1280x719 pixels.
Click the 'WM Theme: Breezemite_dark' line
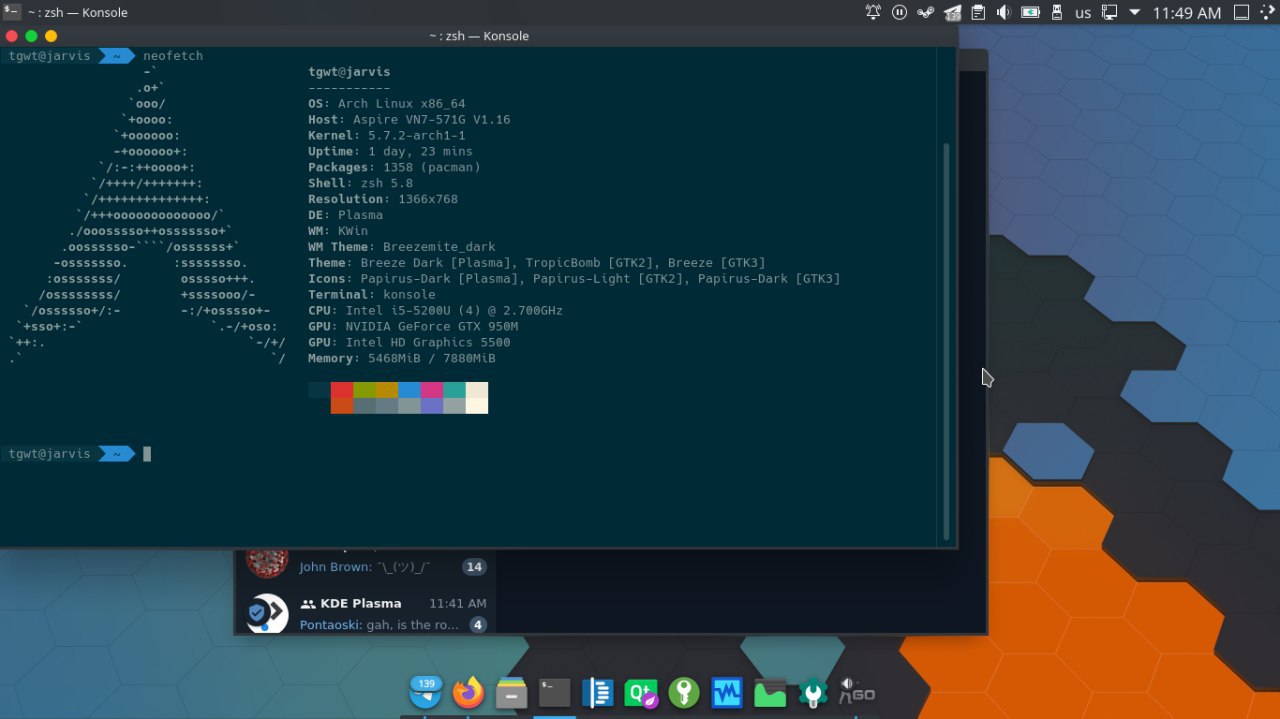tap(401, 246)
